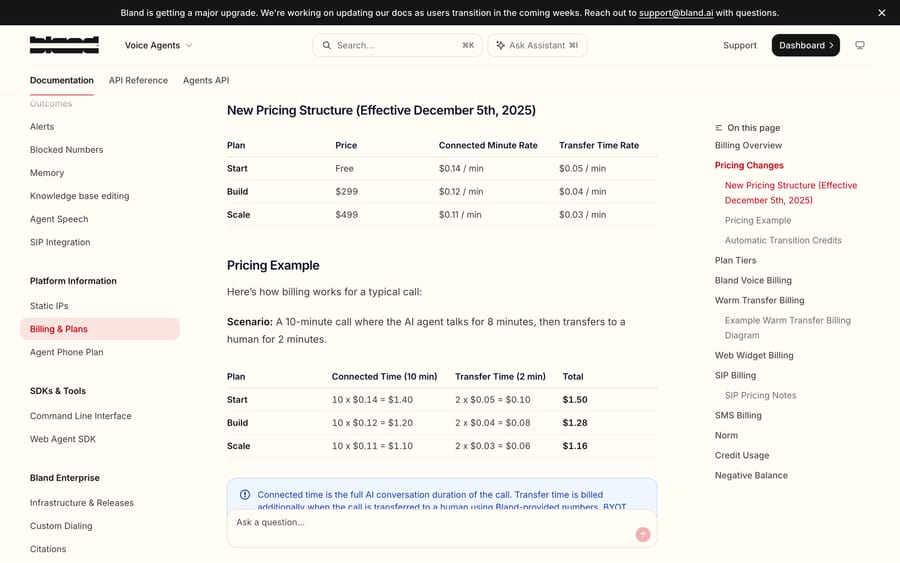Toggle the theme monitor icon
The height and width of the screenshot is (563, 900).
tap(860, 45)
